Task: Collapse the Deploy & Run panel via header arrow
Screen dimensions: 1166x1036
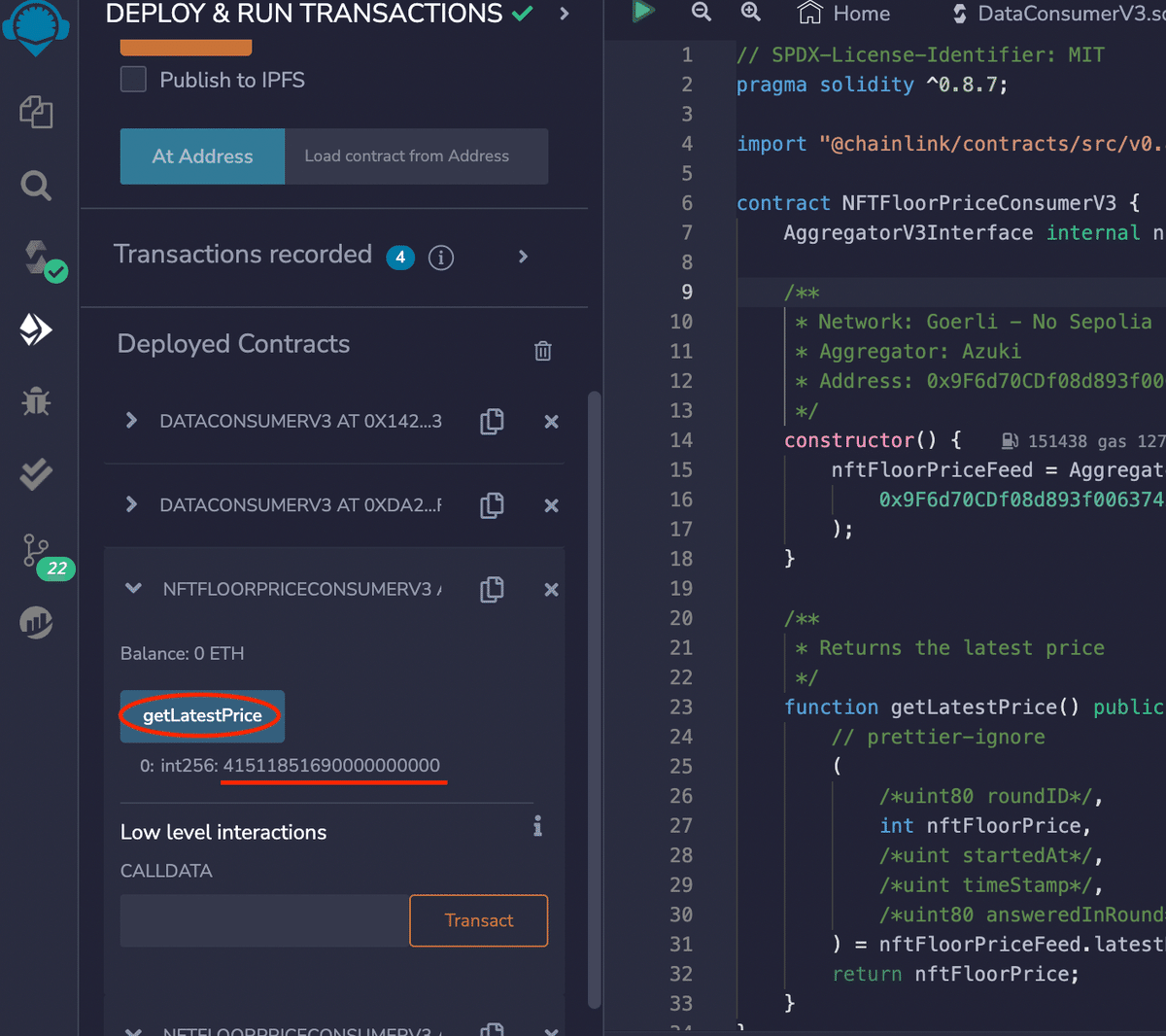Action: [x=565, y=14]
